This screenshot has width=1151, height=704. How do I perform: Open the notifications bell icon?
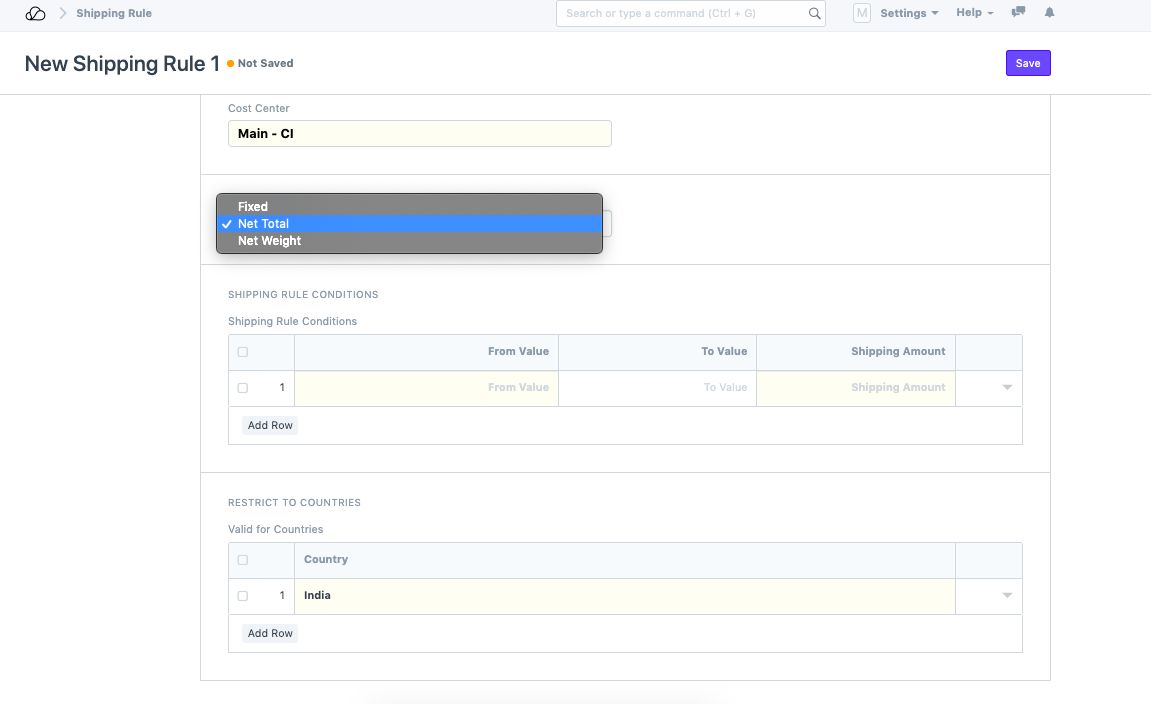click(x=1049, y=13)
